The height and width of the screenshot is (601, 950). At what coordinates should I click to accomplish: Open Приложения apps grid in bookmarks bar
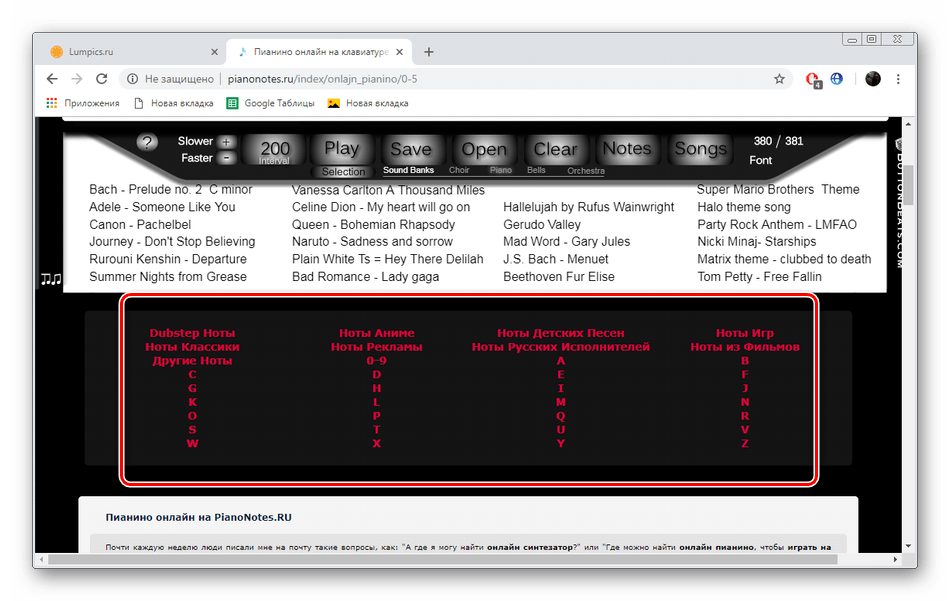click(x=83, y=103)
